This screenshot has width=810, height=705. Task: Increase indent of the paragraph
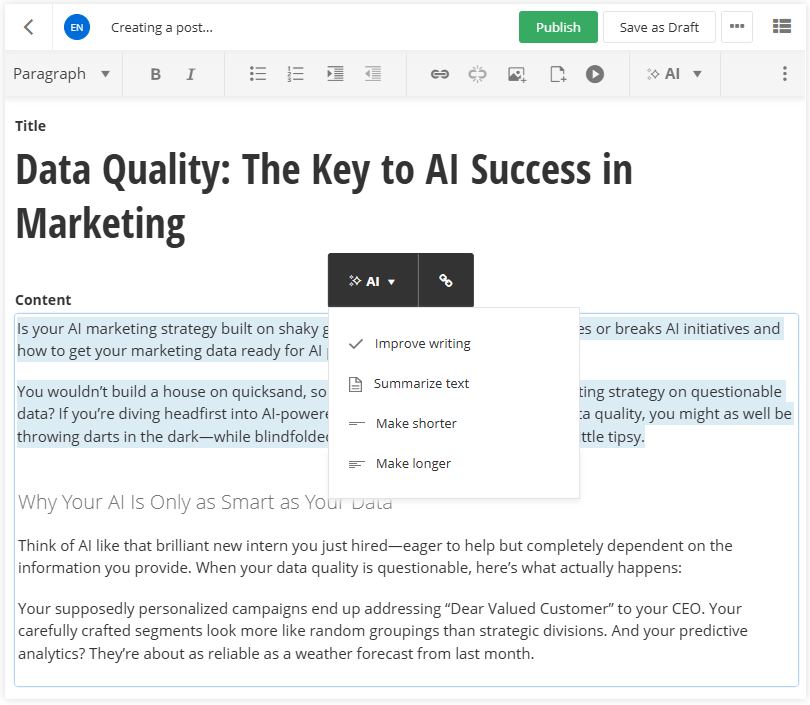click(x=335, y=74)
